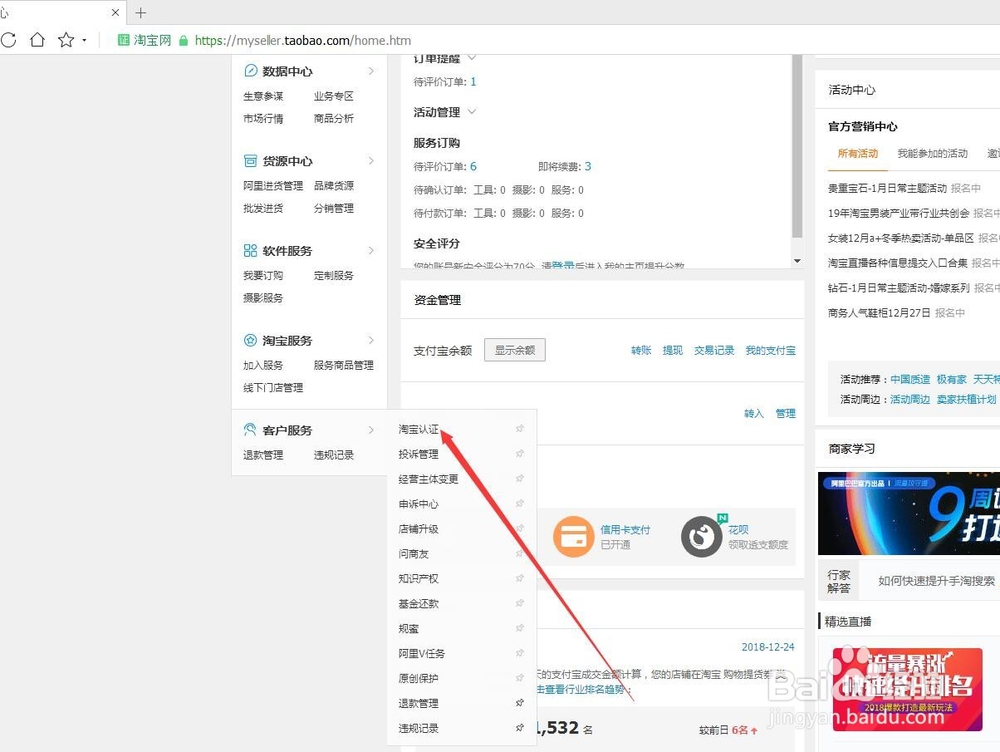Screen dimensions: 1000x752
Task: Click the 提现 link
Action: click(x=672, y=350)
